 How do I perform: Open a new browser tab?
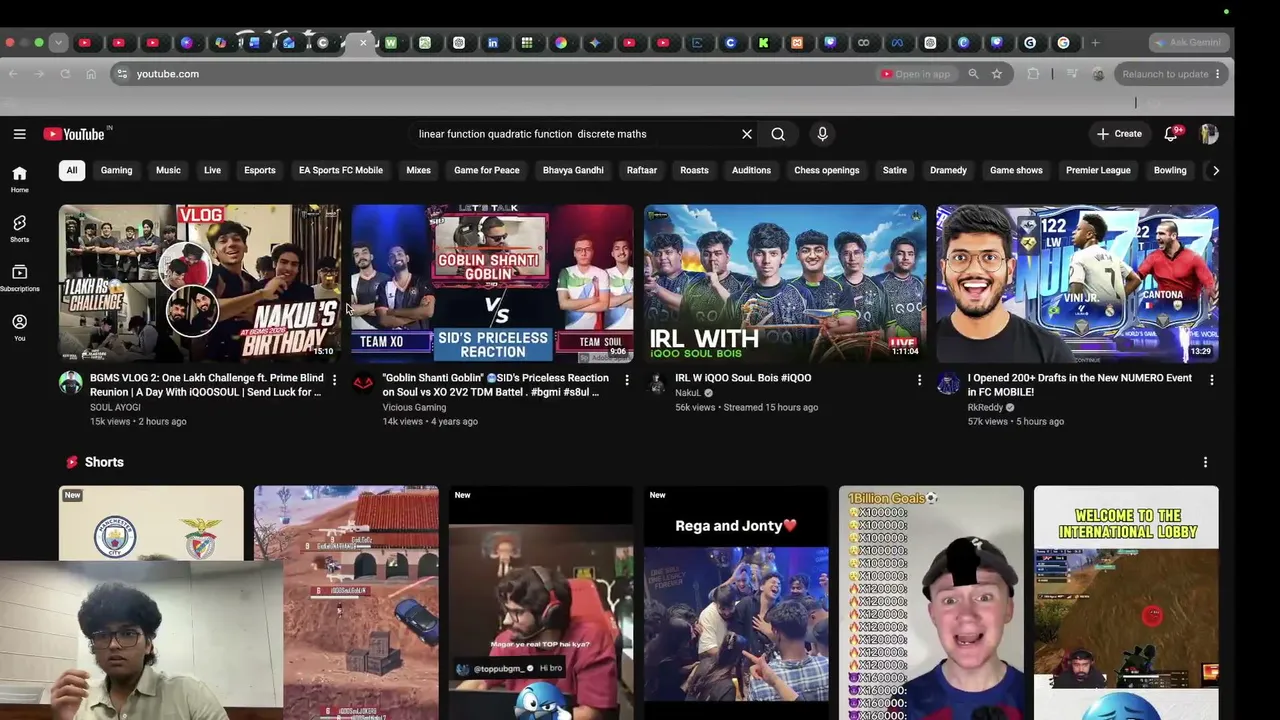(1095, 43)
